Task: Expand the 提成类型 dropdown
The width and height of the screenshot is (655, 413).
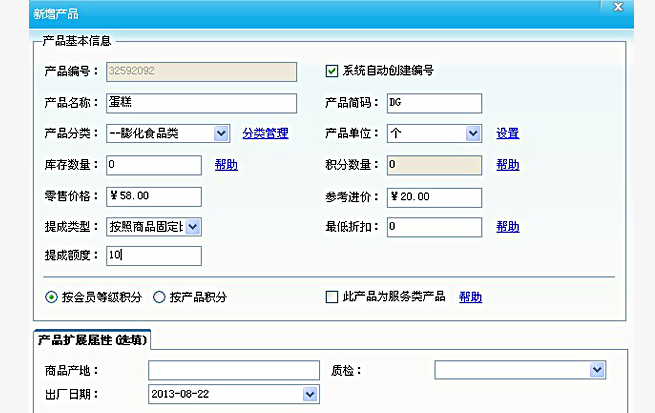Action: (192, 227)
